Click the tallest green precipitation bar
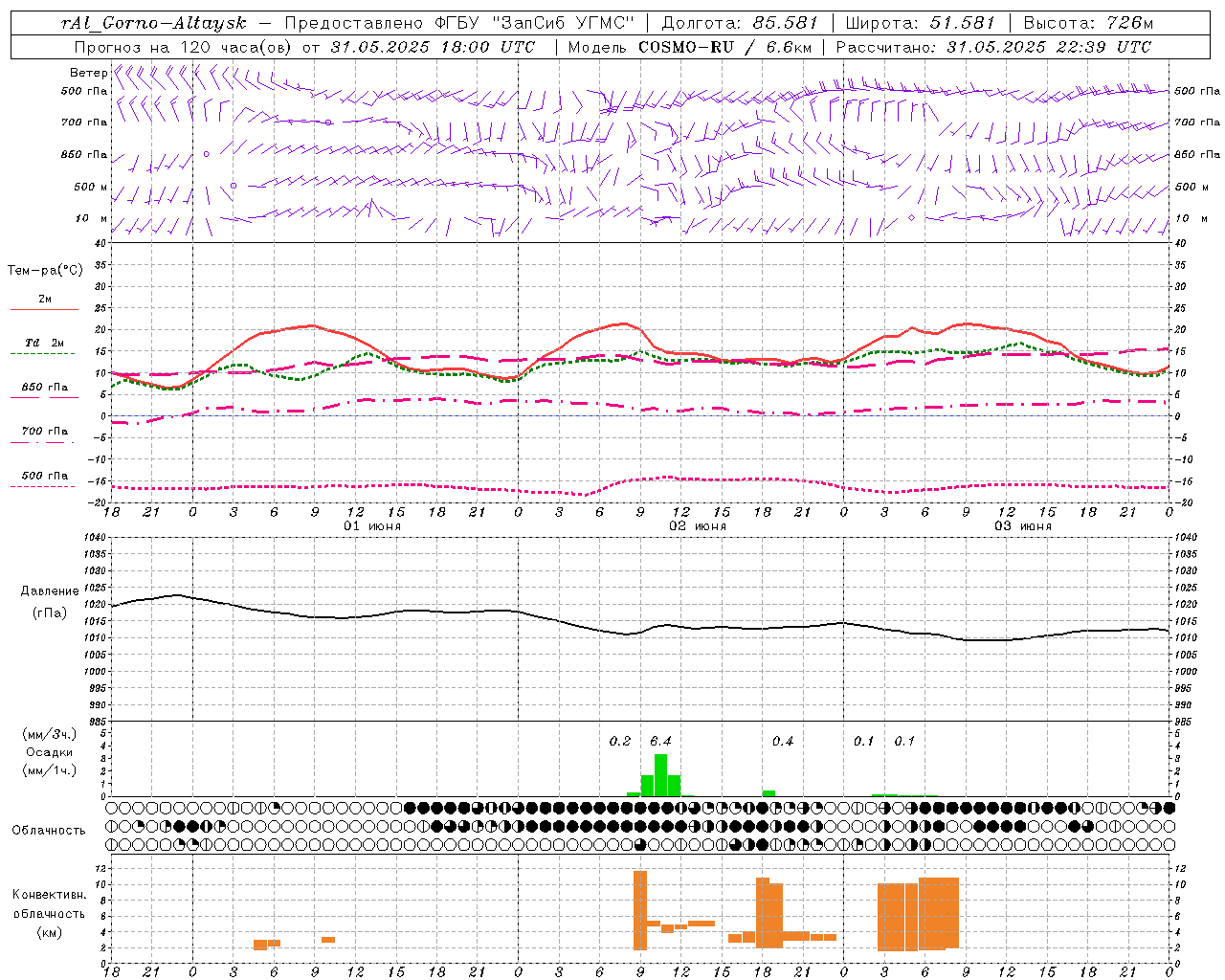Image resolution: width=1225 pixels, height=980 pixels. pyautogui.click(x=660, y=775)
